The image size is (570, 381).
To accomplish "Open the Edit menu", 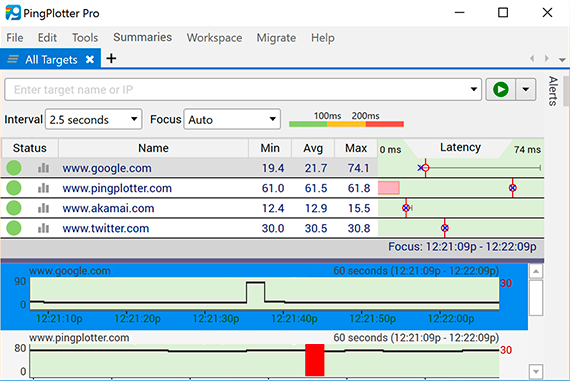I will tap(47, 37).
